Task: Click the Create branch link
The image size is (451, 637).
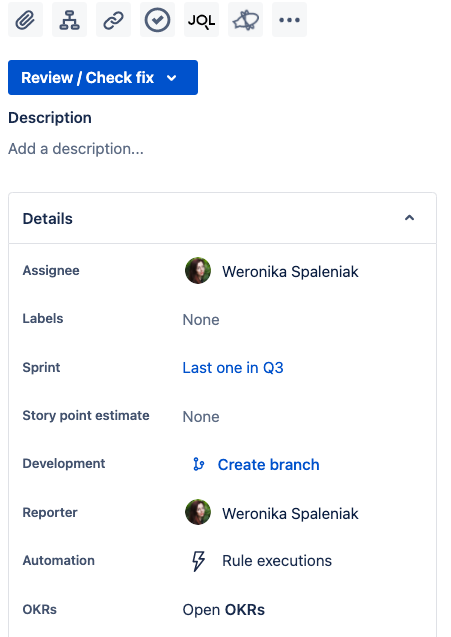Action: tap(268, 464)
